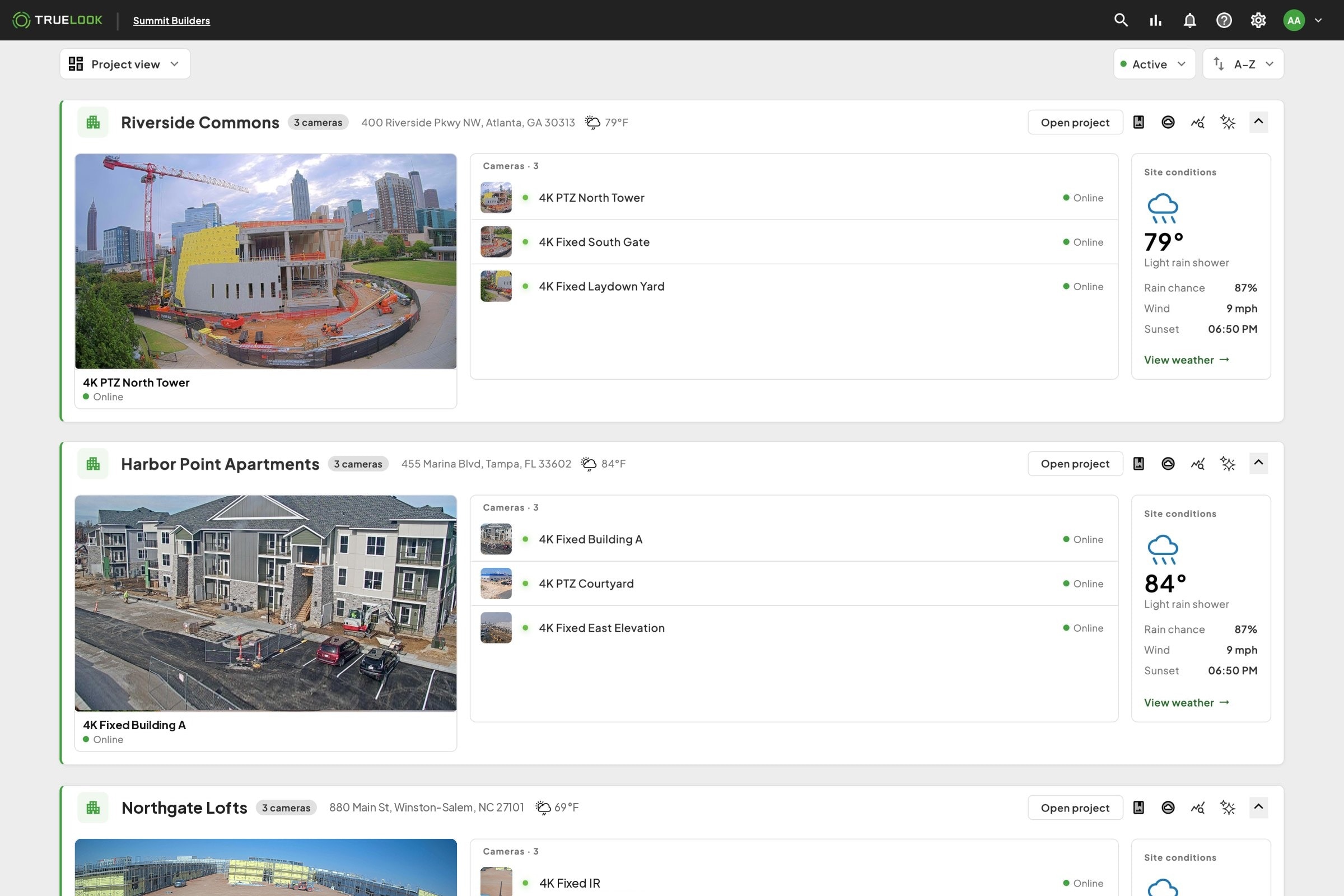The height and width of the screenshot is (896, 1344).
Task: Open the AA user account menu
Action: (x=1303, y=20)
